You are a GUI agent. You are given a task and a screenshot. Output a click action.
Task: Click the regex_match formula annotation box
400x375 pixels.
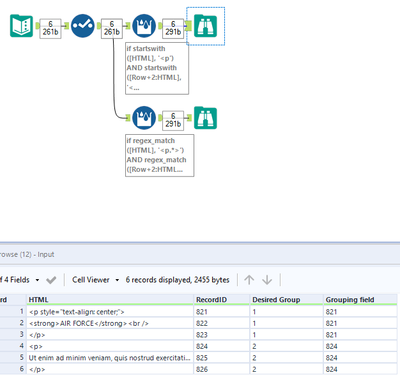coord(160,155)
